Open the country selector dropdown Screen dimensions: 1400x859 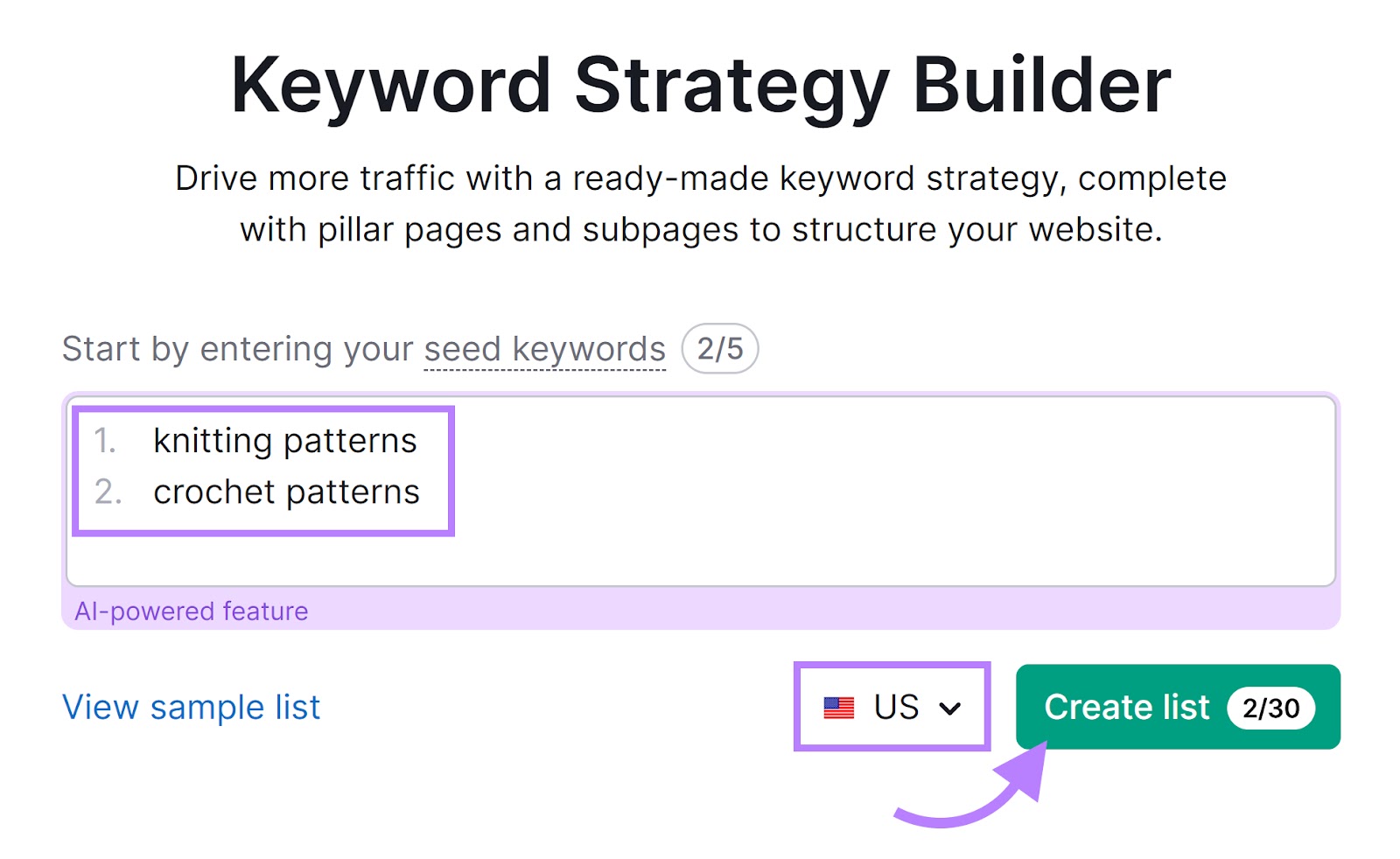891,707
